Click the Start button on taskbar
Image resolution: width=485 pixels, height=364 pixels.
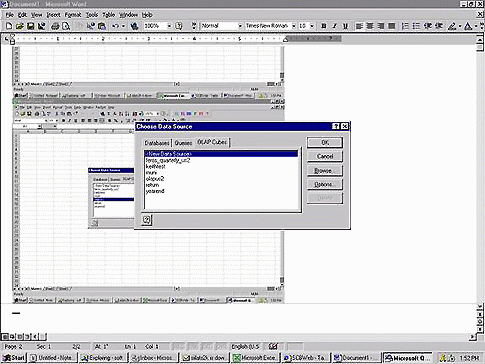[14, 358]
